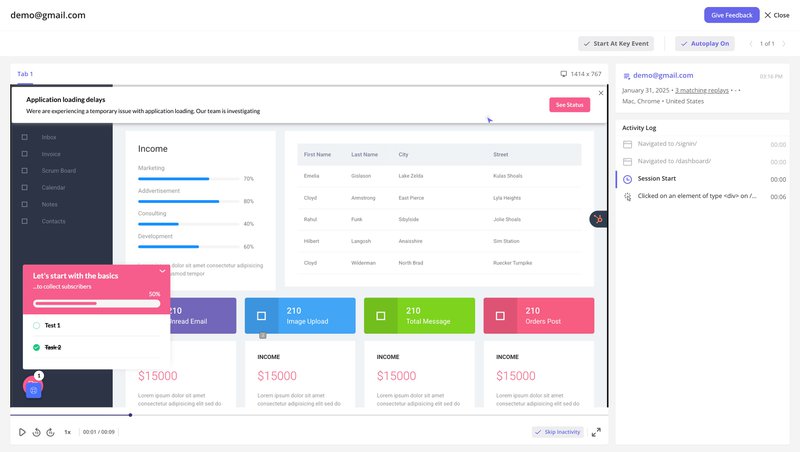This screenshot has height=452, width=800.
Task: Click the Give Feedback button
Action: [x=731, y=15]
